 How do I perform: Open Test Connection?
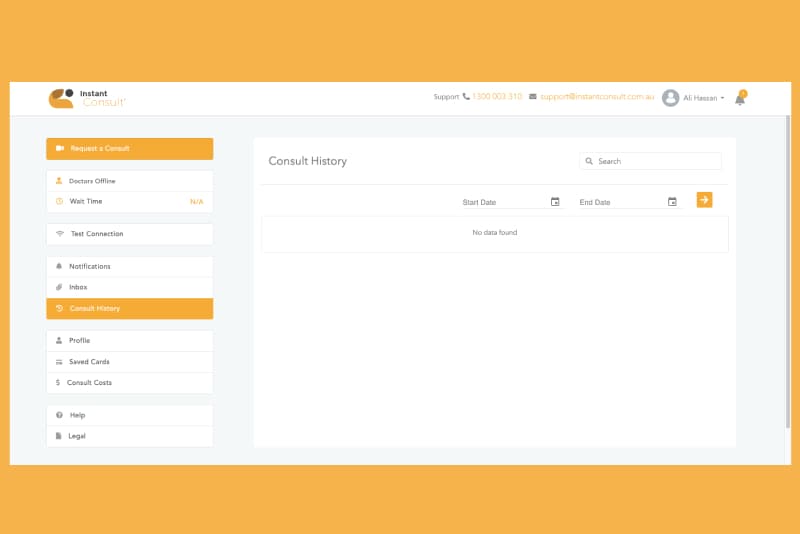tap(130, 234)
